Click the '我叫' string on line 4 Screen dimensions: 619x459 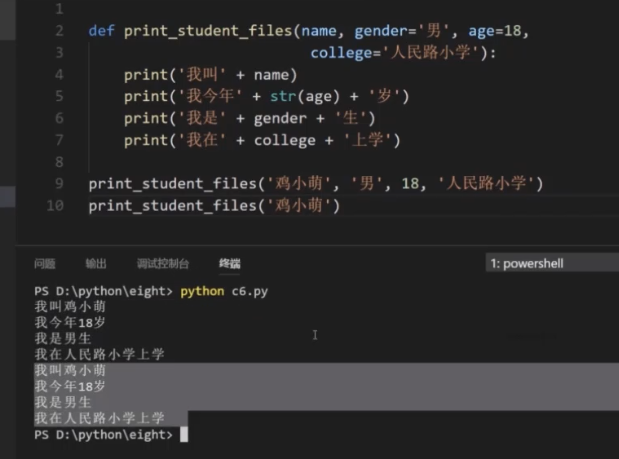(203, 75)
